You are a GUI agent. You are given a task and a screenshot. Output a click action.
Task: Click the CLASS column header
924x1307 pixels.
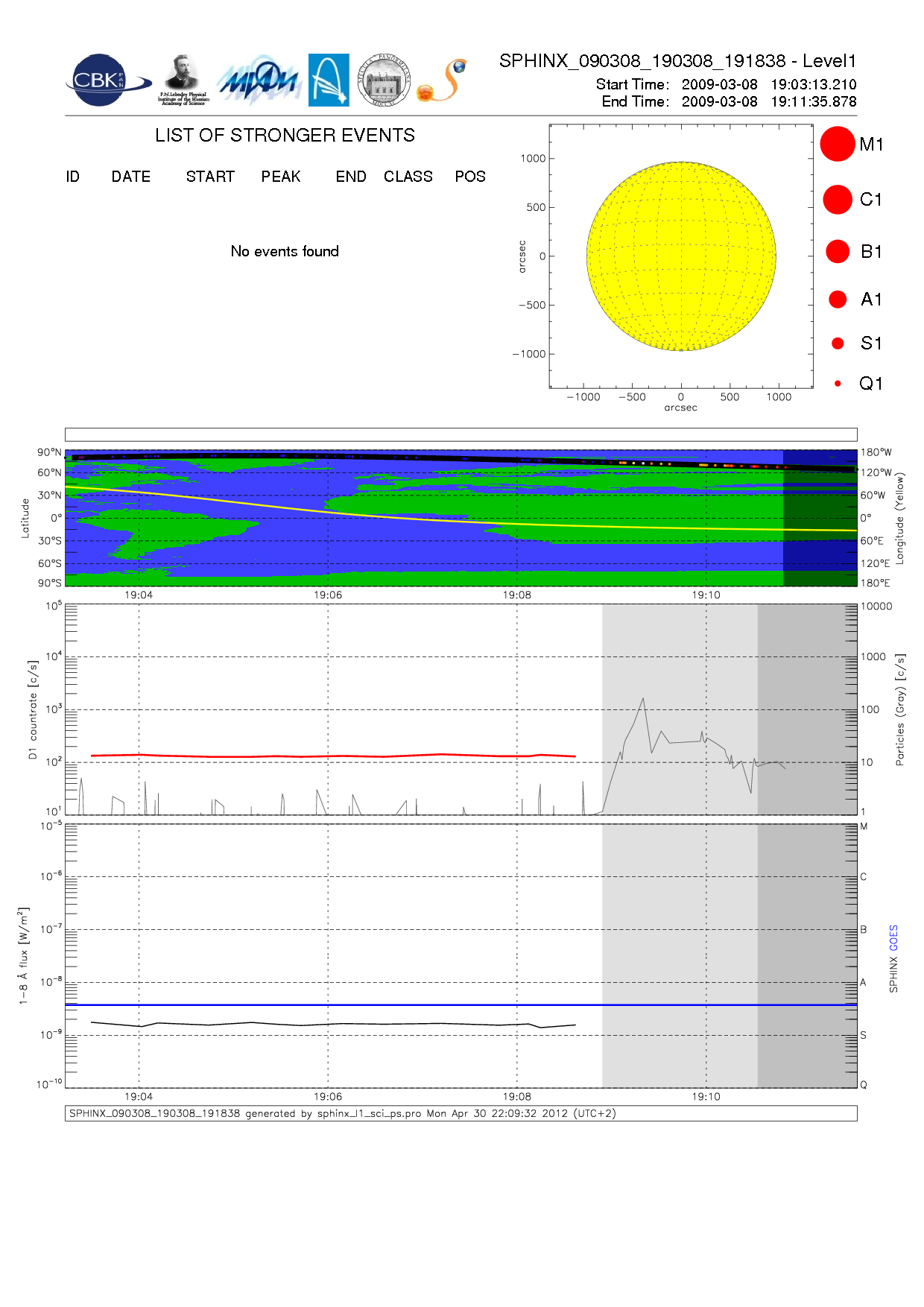click(x=408, y=177)
